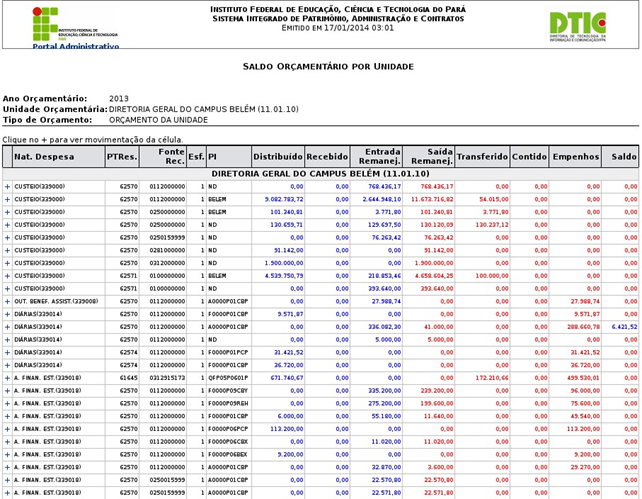Click the Saída value 41.000,00
Screen dimensions: 642x499
point(439,327)
